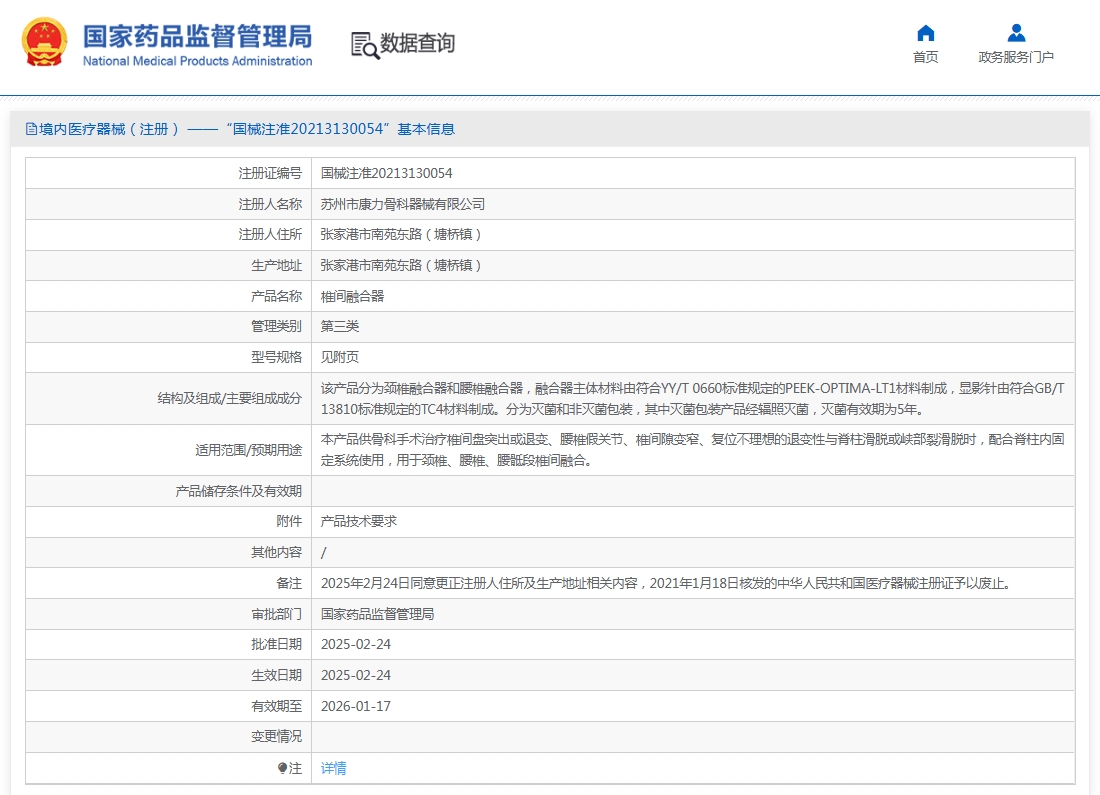
Task: Select the 产品技术要求 attachment value
Action: coord(358,521)
